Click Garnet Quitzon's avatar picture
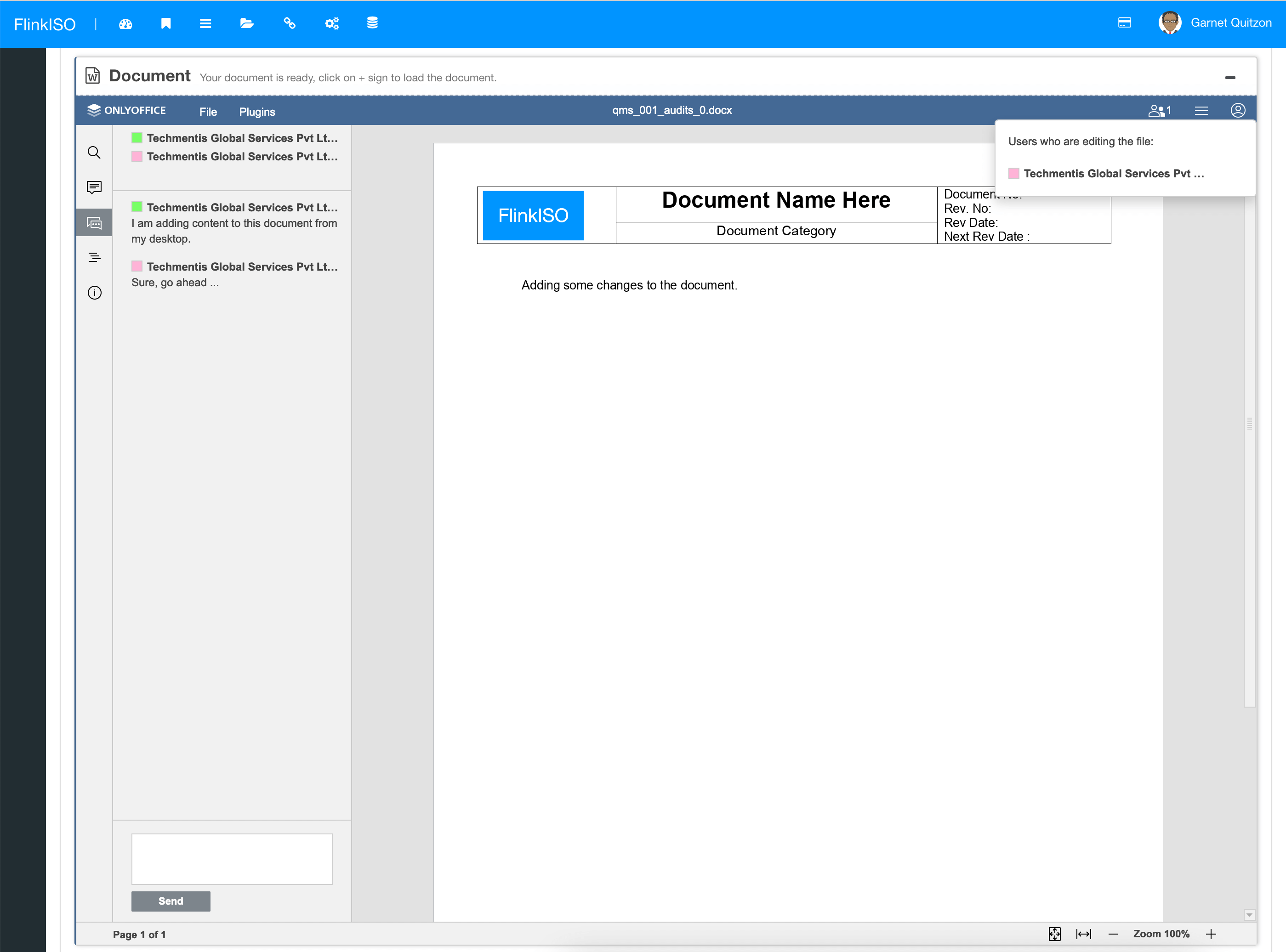Screen dimensions: 1286x952 pos(1170,23)
